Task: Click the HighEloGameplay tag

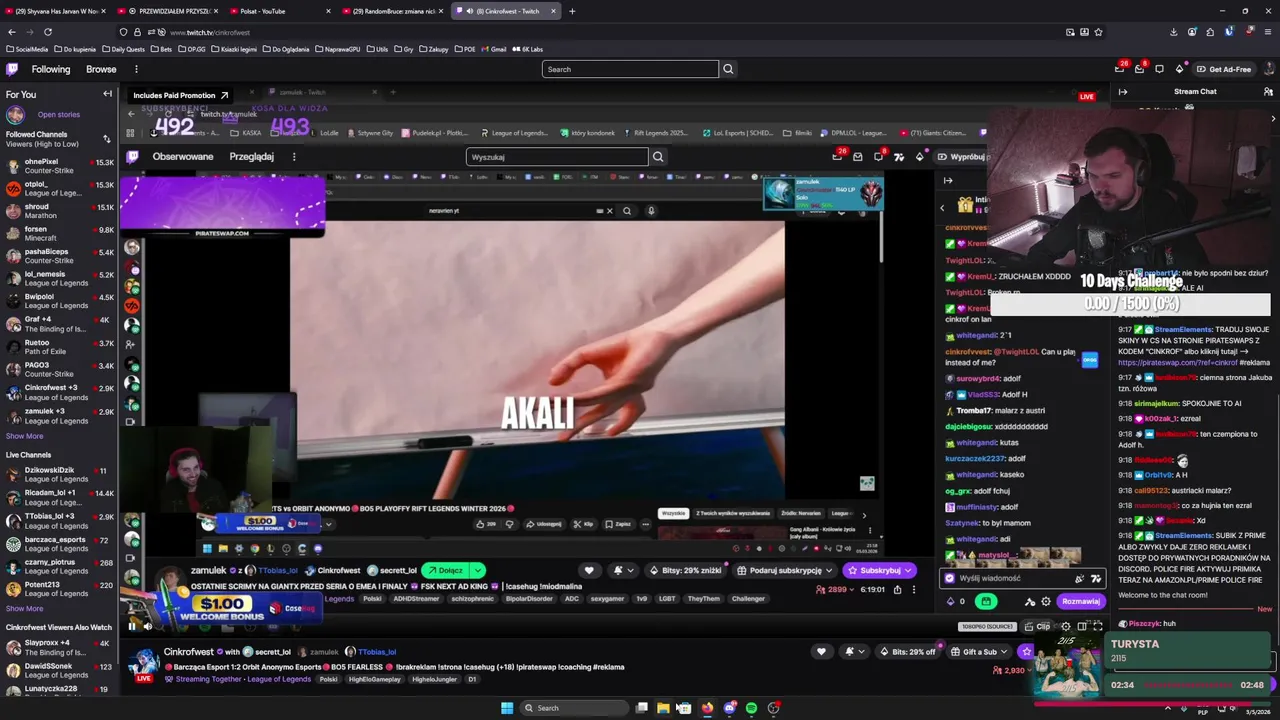Action: pyautogui.click(x=374, y=679)
